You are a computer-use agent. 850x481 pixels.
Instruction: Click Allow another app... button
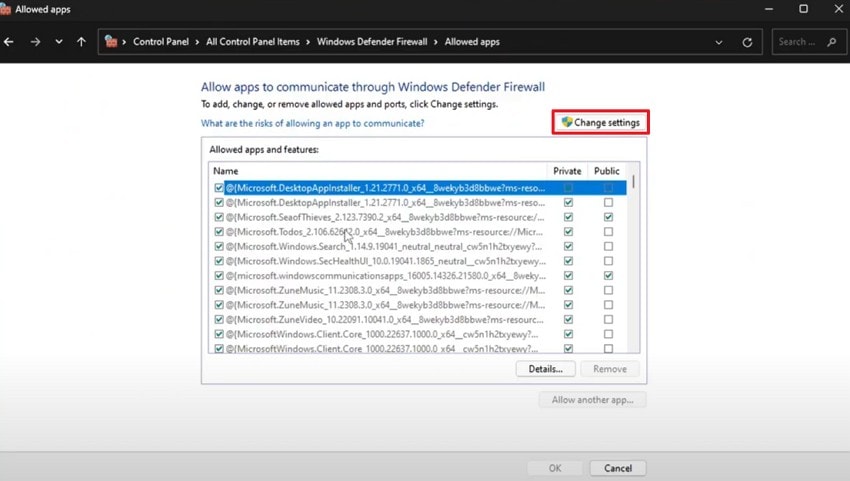click(x=593, y=400)
